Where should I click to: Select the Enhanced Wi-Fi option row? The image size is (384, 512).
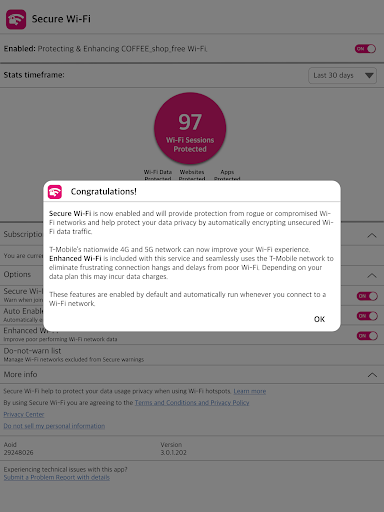tap(192, 335)
